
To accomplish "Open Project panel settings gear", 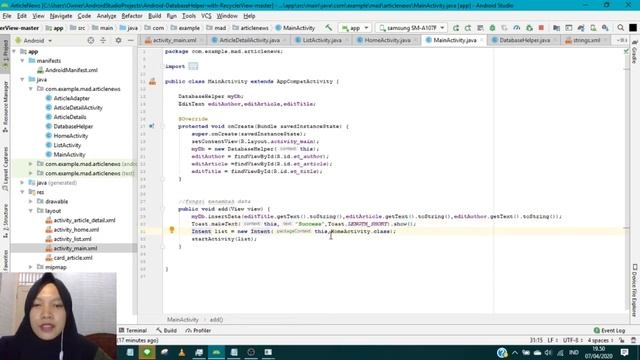I will 118,40.
